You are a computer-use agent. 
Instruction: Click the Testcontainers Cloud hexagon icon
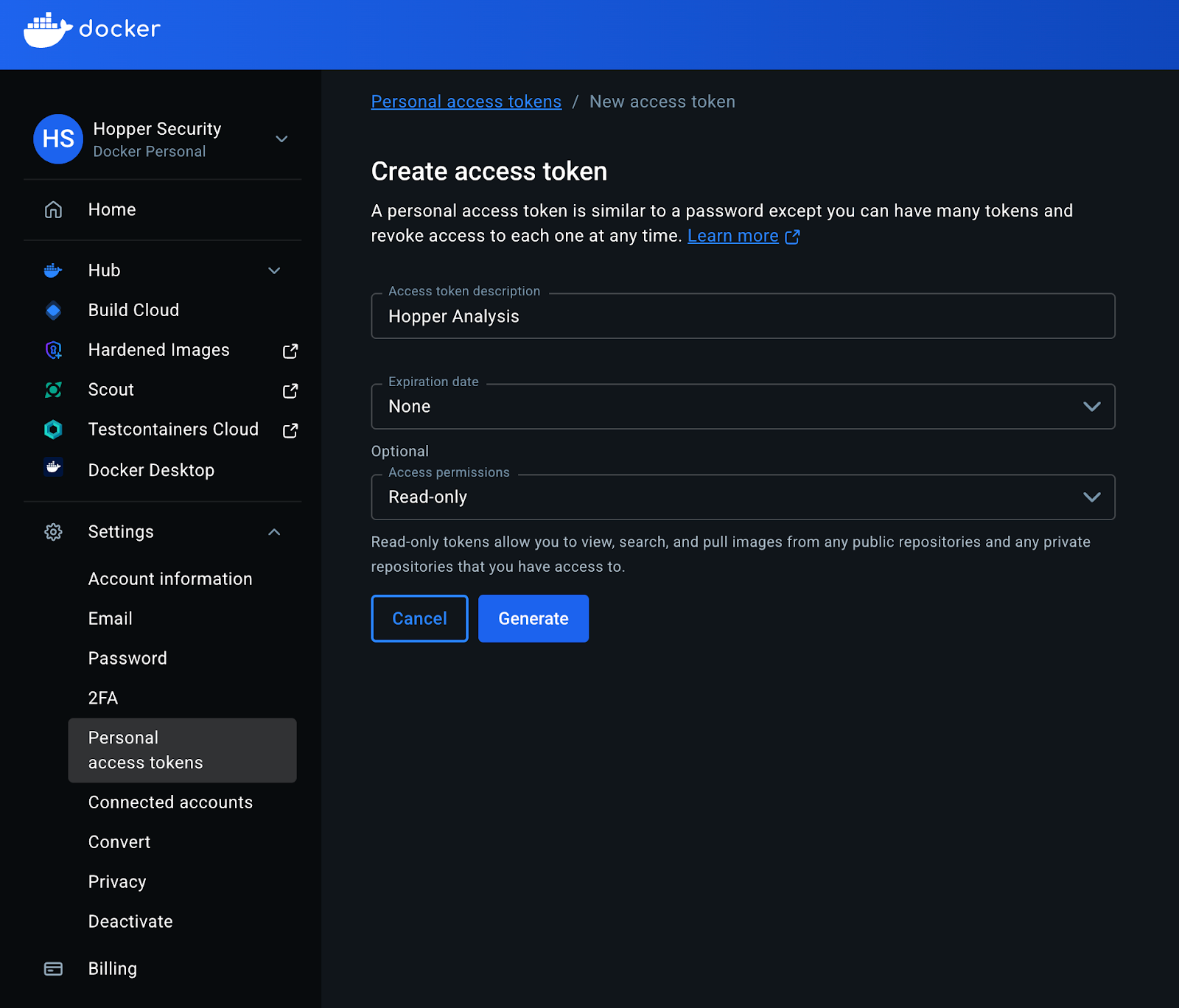pyautogui.click(x=53, y=430)
